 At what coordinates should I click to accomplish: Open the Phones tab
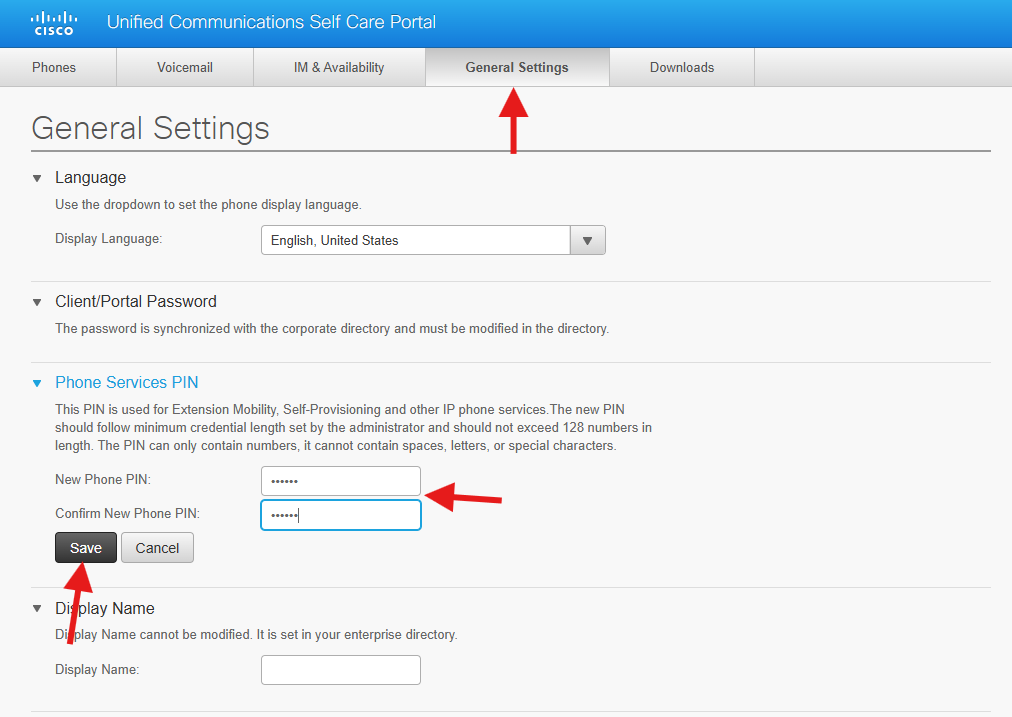pyautogui.click(x=54, y=67)
